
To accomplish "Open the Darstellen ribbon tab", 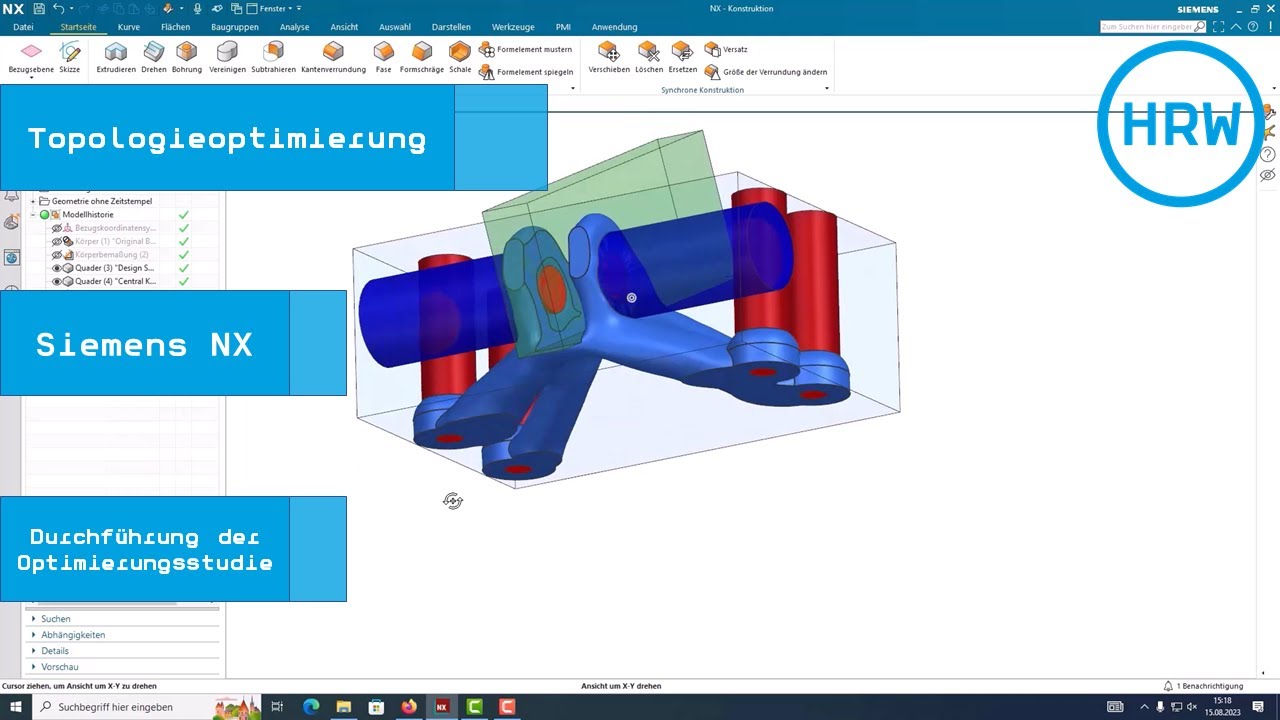I will pyautogui.click(x=451, y=27).
